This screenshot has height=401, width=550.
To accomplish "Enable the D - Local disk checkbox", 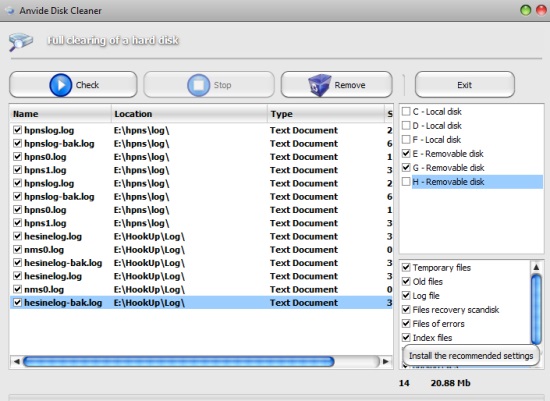I will (x=406, y=126).
